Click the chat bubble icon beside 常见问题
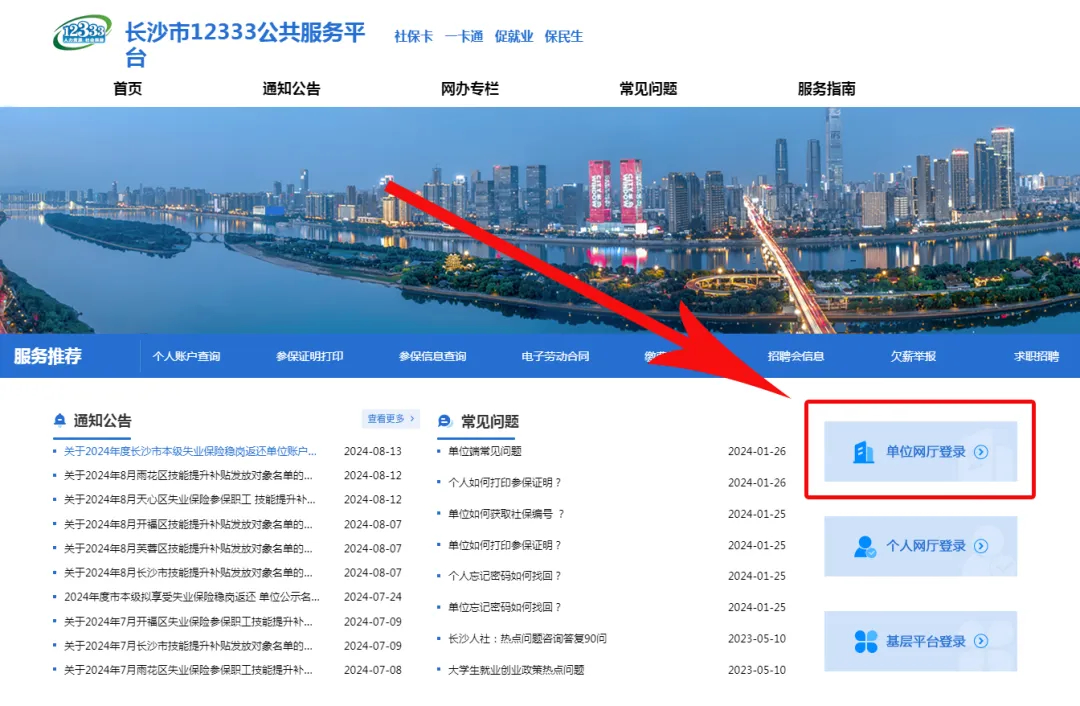1080x706 pixels. (445, 421)
